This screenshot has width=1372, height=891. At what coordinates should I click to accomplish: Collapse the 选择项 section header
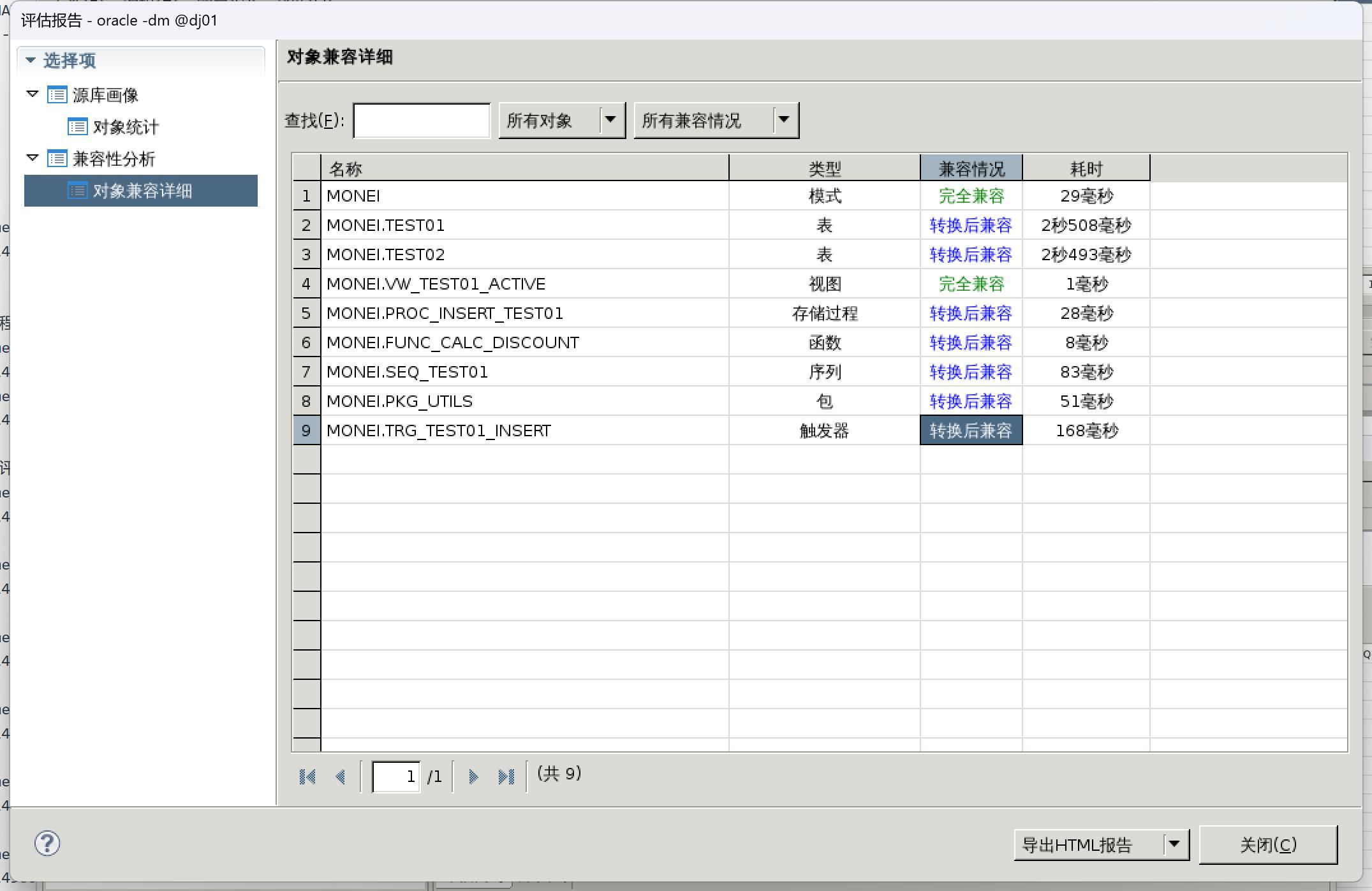coord(30,60)
